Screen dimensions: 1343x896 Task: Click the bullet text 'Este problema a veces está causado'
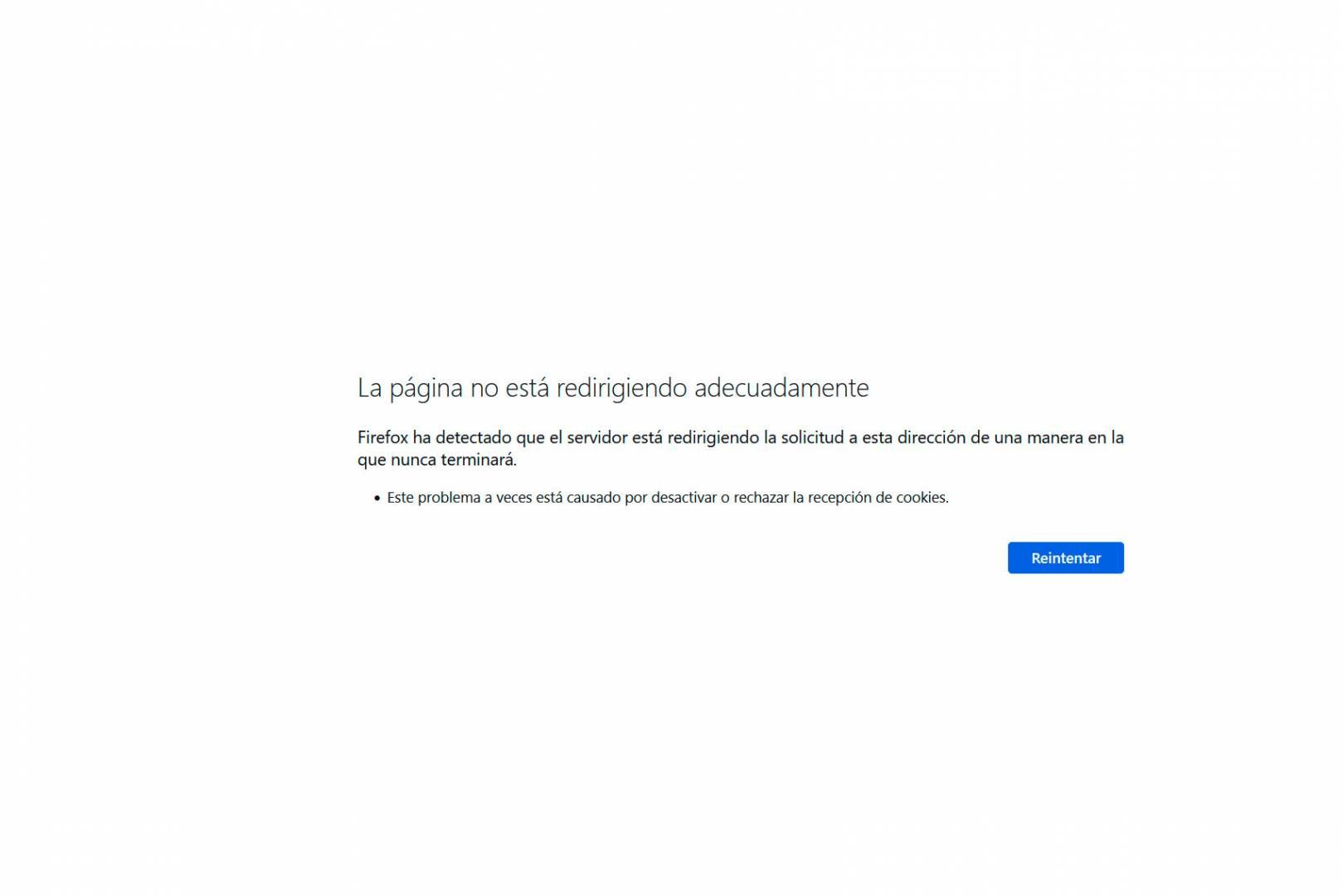coord(668,498)
